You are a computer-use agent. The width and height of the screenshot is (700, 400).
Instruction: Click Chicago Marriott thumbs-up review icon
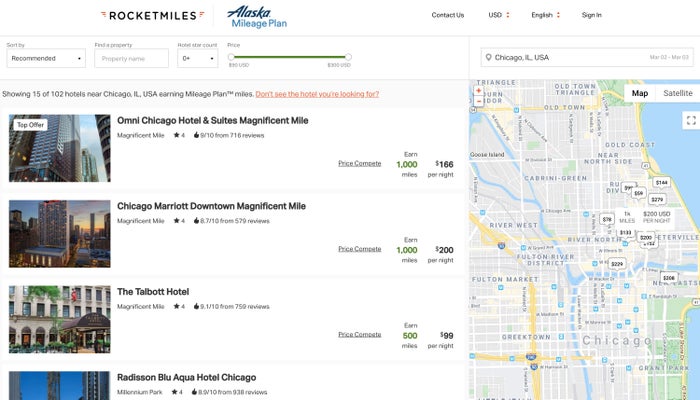[x=196, y=221]
